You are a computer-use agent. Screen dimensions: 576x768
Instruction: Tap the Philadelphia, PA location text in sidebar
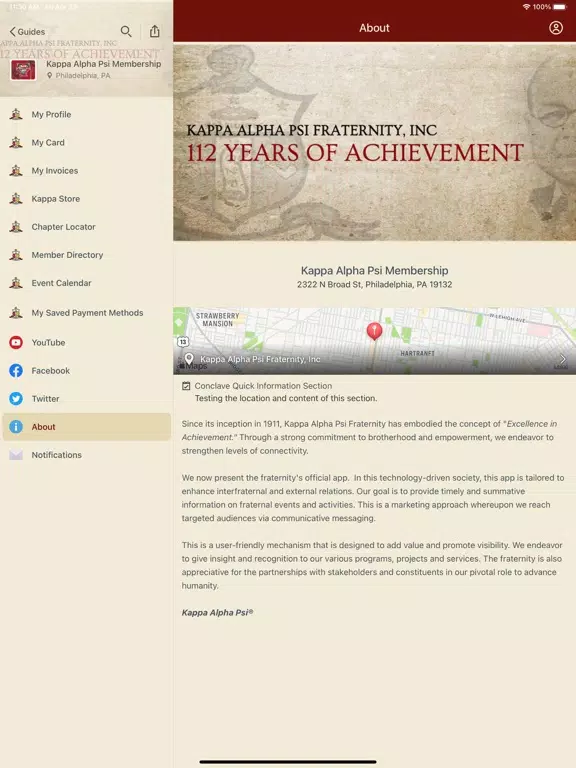click(x=83, y=75)
